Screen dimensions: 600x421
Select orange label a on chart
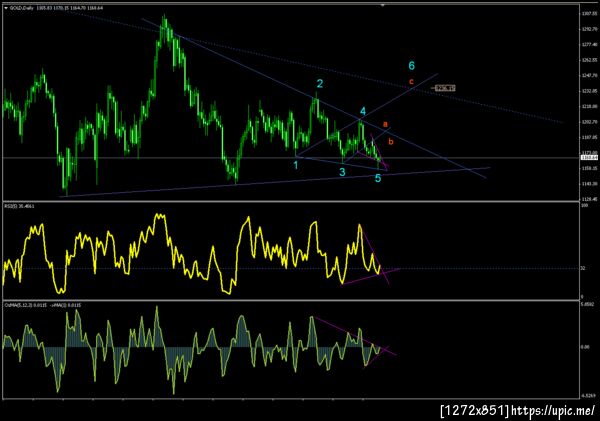(385, 124)
